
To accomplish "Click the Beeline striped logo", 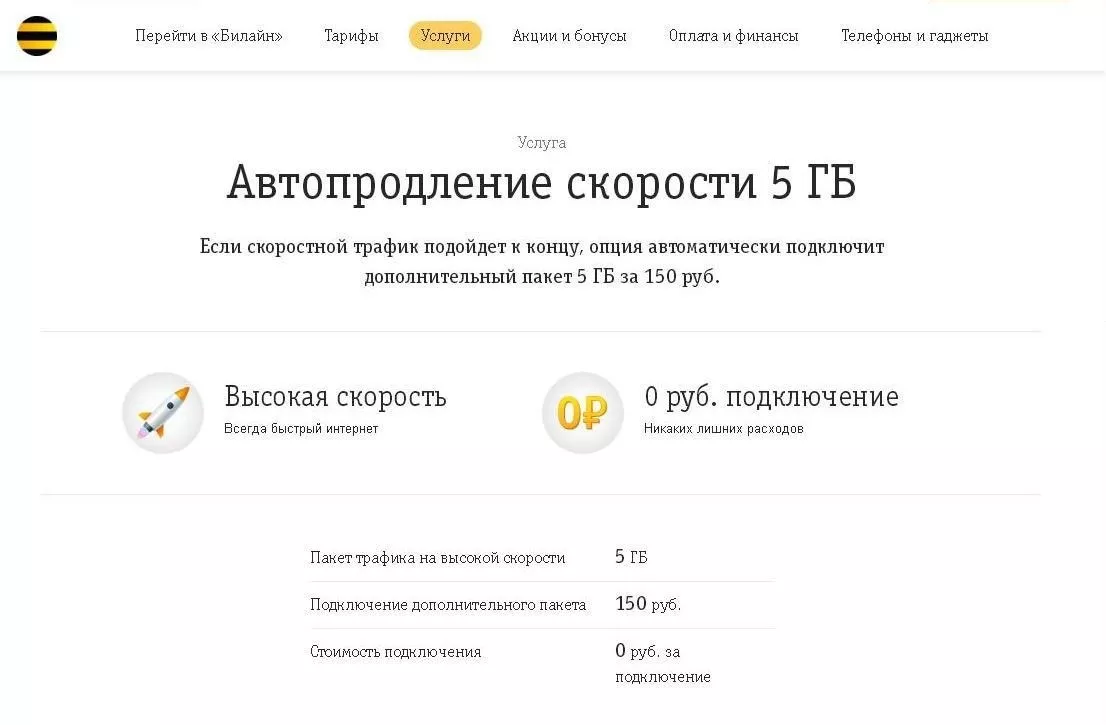I will click(x=37, y=36).
